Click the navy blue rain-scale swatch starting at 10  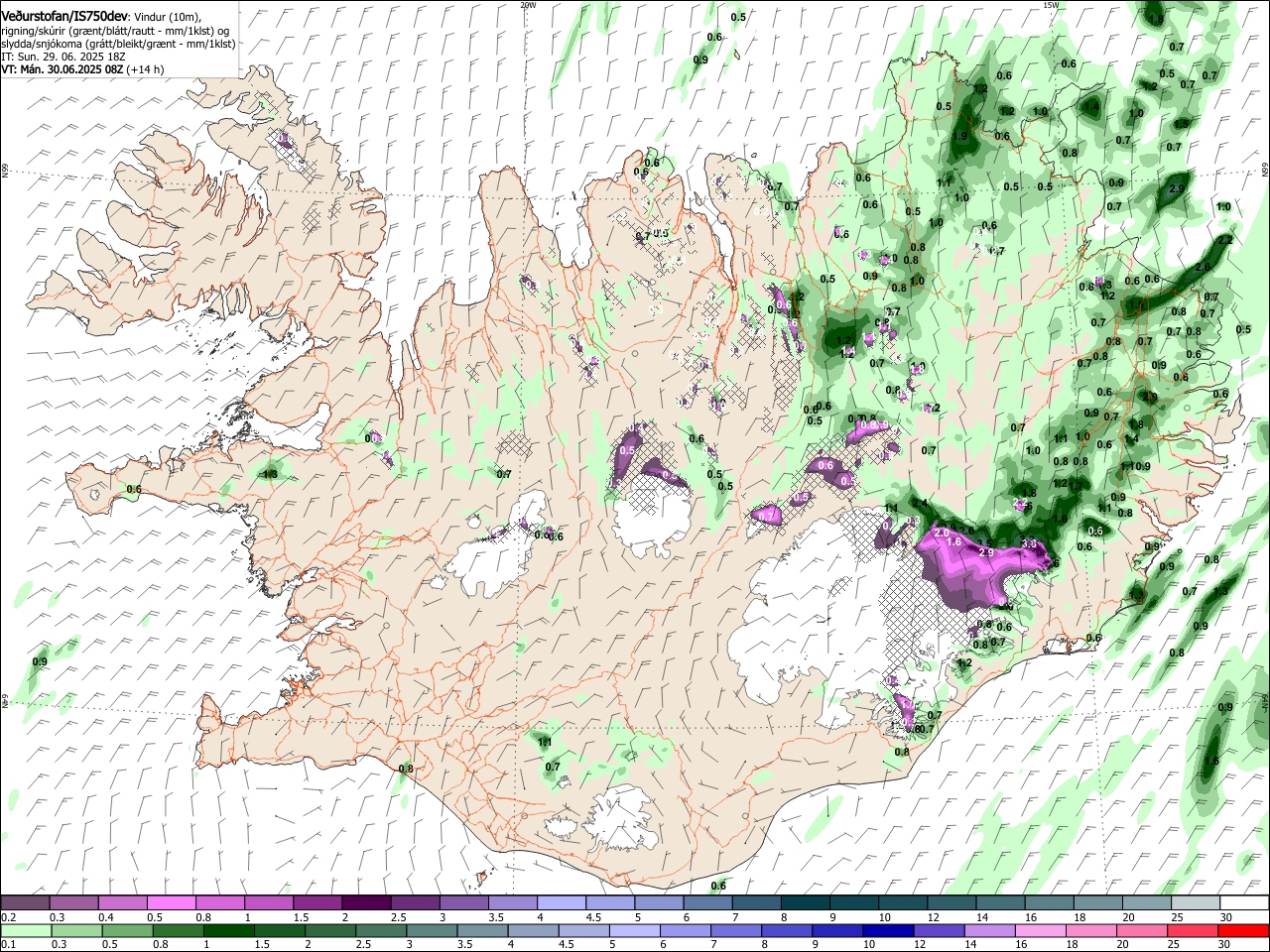(888, 930)
